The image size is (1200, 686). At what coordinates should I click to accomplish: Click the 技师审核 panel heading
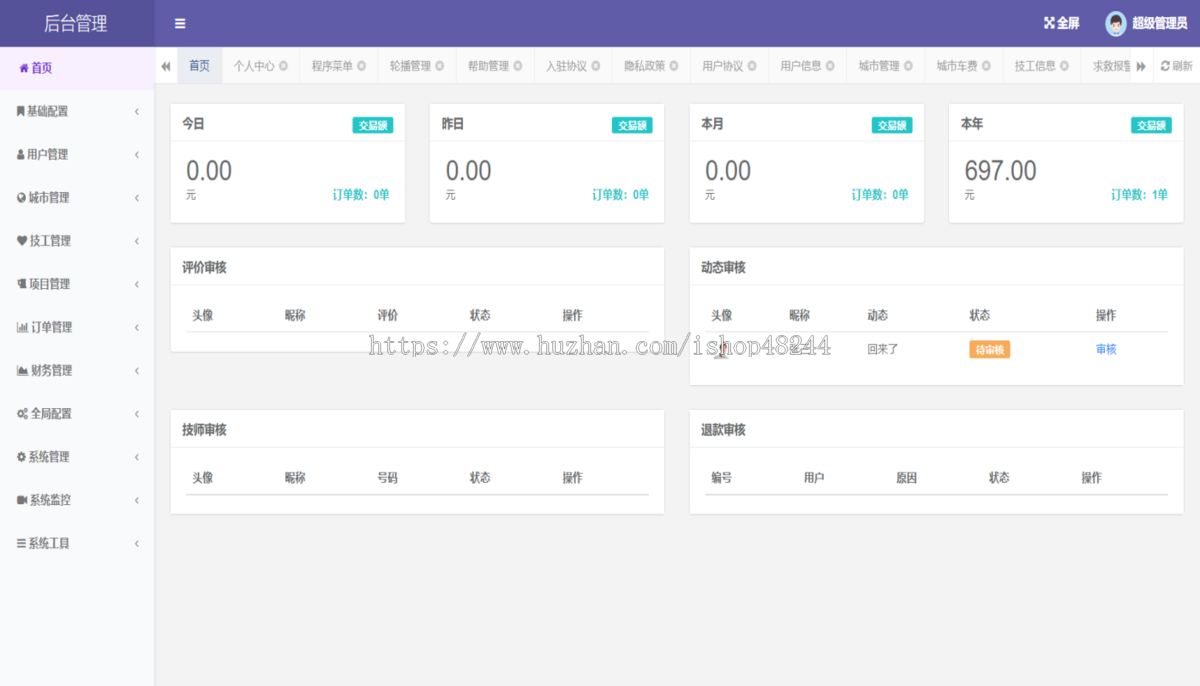[x=204, y=430]
